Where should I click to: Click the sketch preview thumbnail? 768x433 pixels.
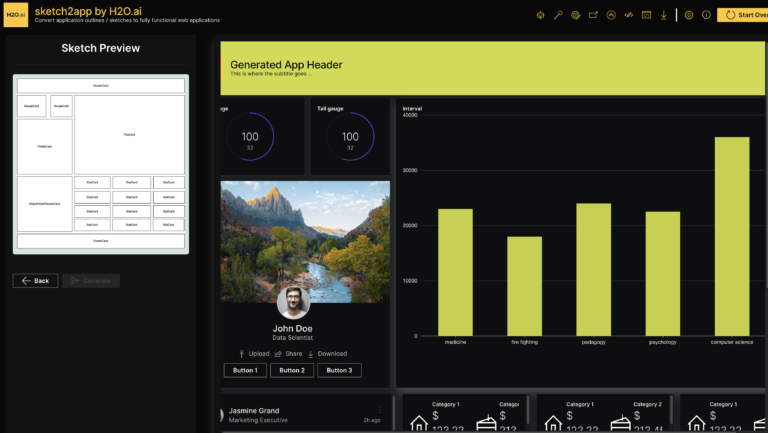100,163
